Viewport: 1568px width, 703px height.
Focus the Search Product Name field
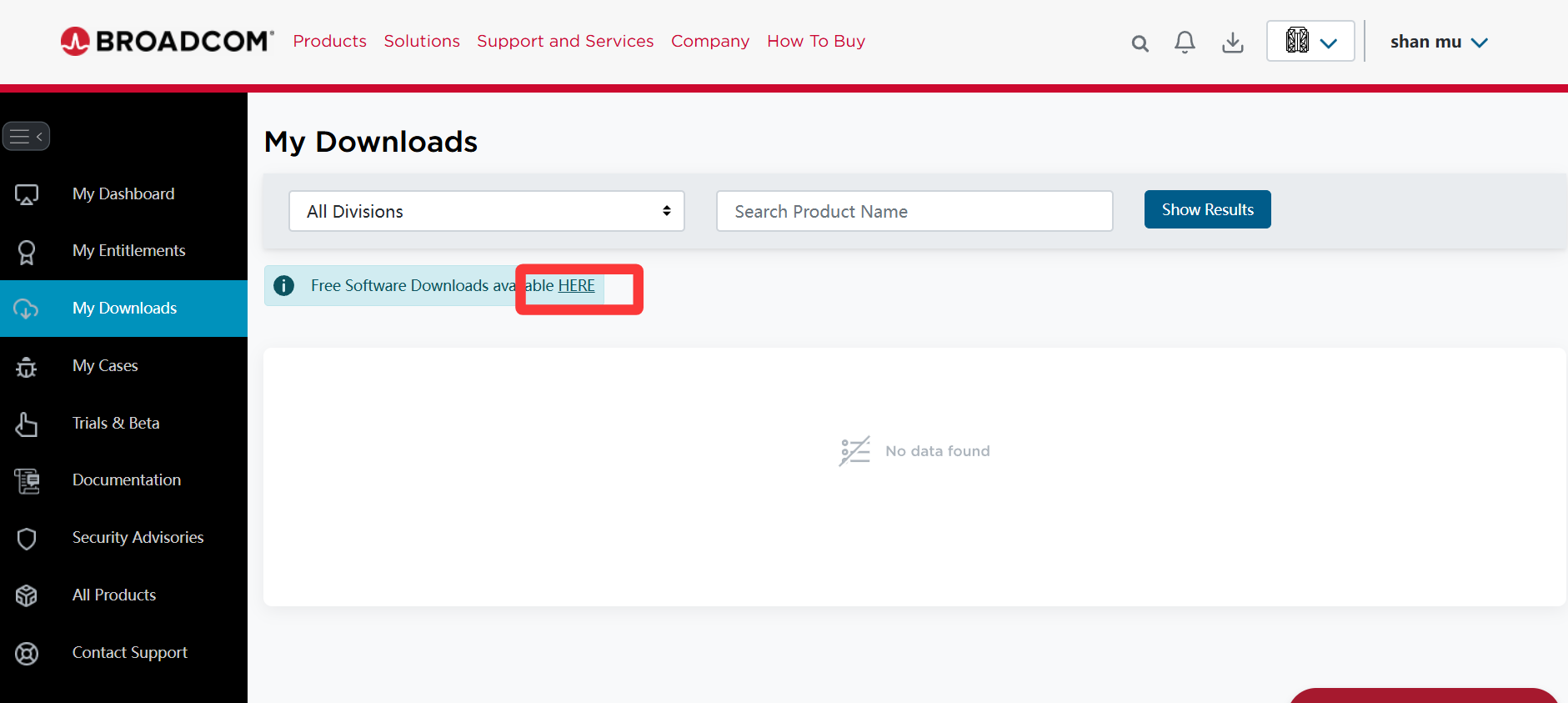(914, 211)
